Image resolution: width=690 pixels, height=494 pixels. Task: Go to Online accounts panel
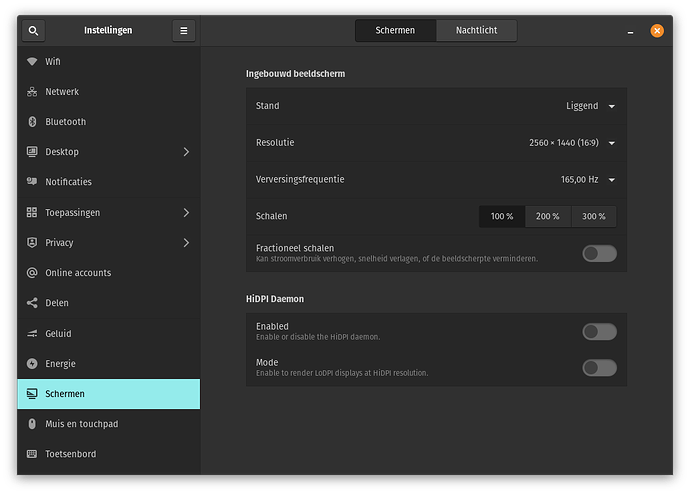tap(109, 273)
